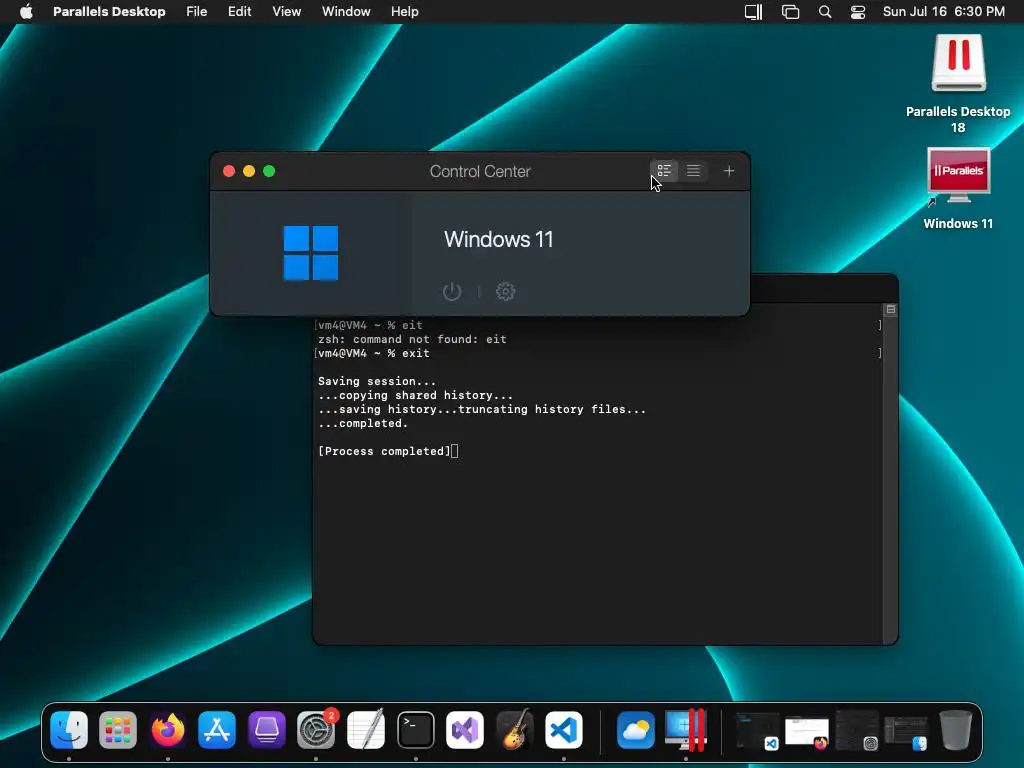
Task: Open Windows 11 configuration gear icon
Action: click(x=505, y=291)
